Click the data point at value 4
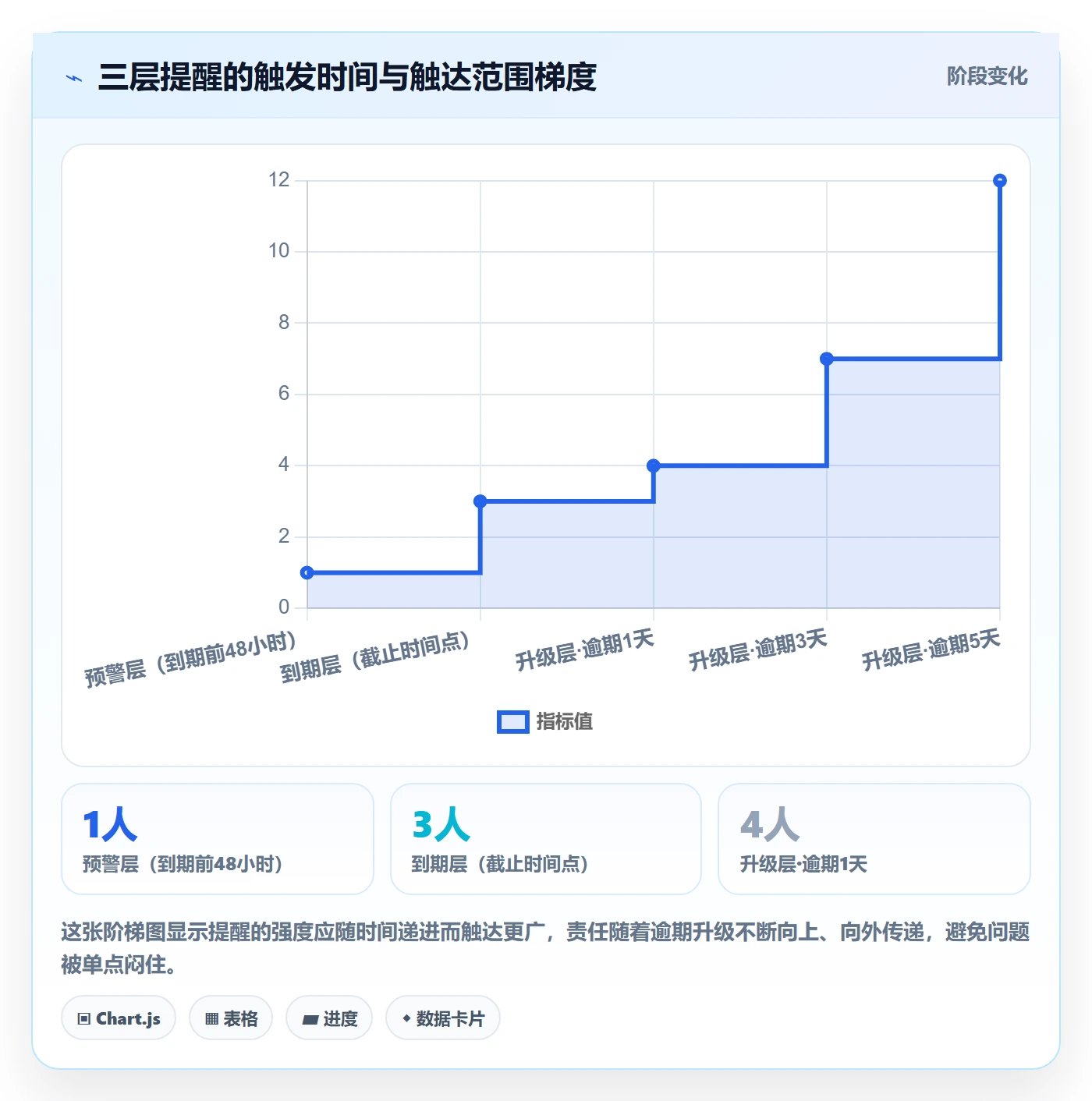 [654, 466]
